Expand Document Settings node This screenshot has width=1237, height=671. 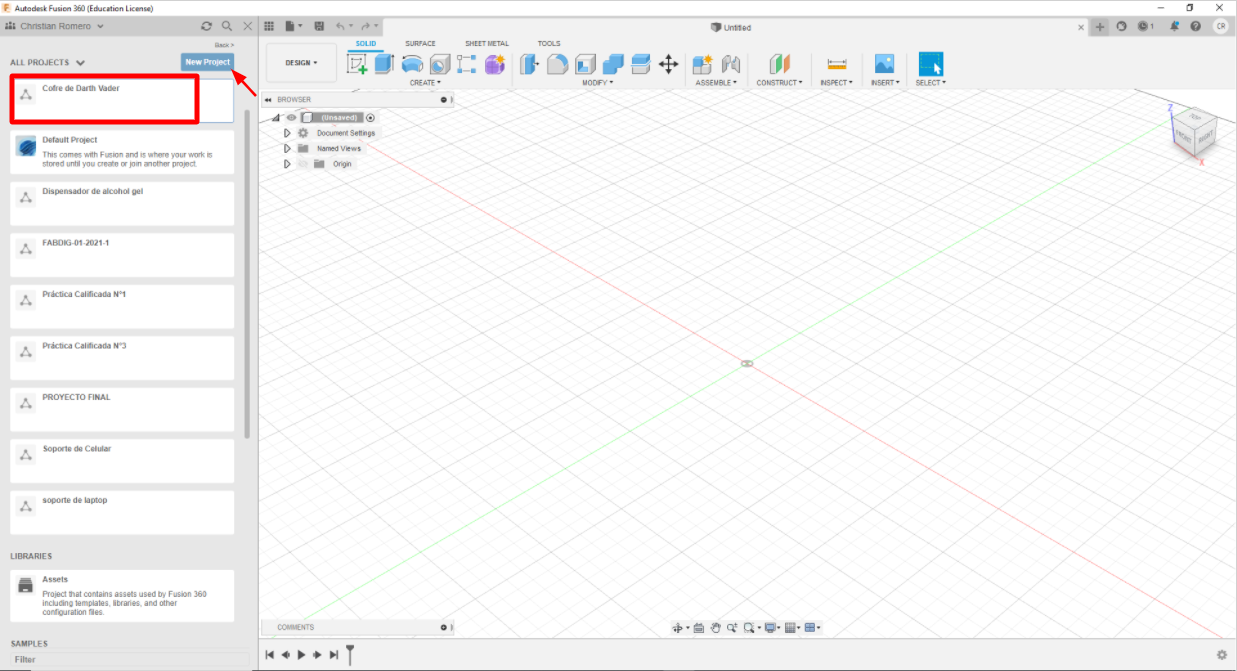coord(287,133)
